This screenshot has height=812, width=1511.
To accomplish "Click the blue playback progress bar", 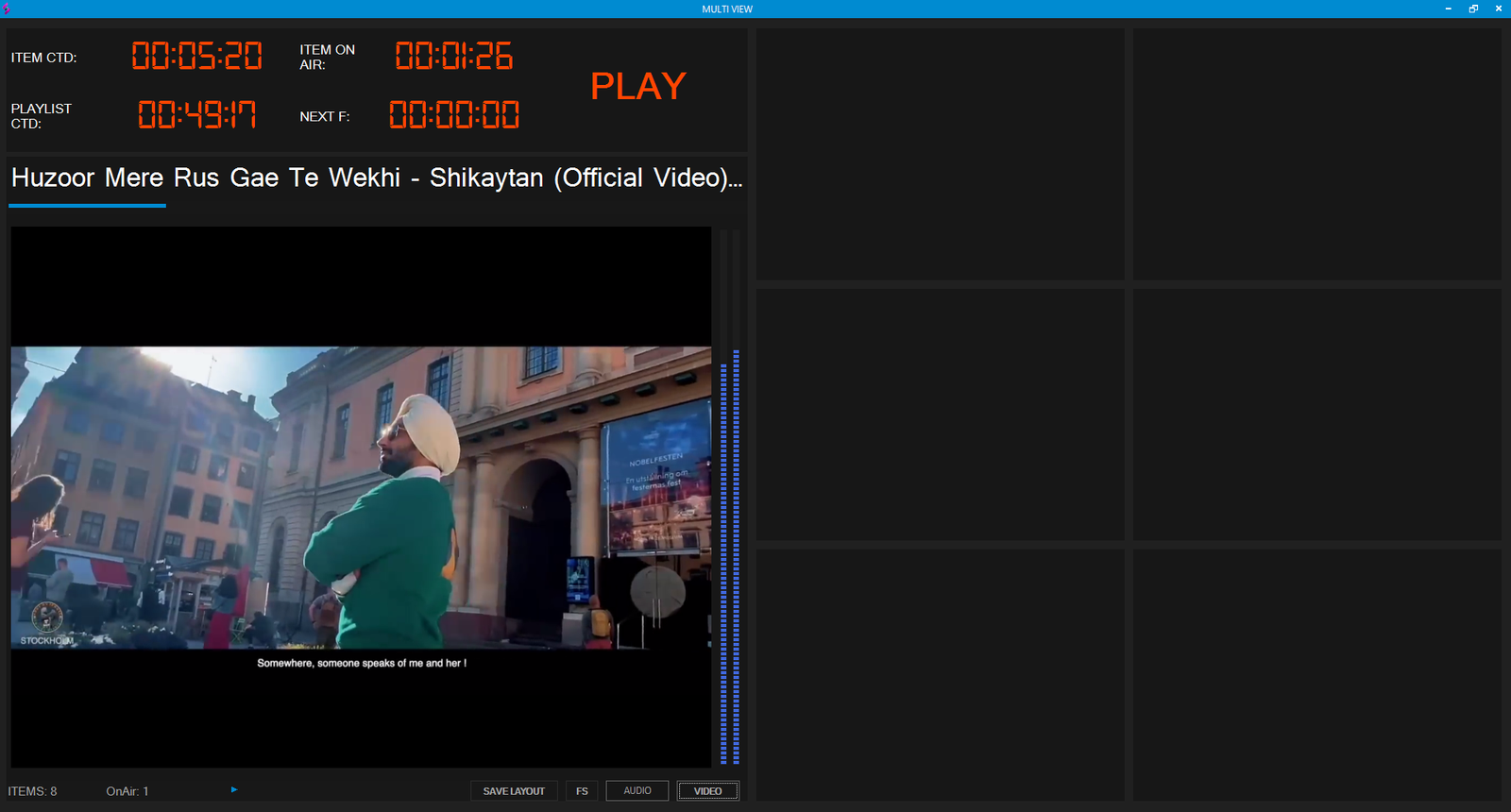I will pyautogui.click(x=88, y=205).
